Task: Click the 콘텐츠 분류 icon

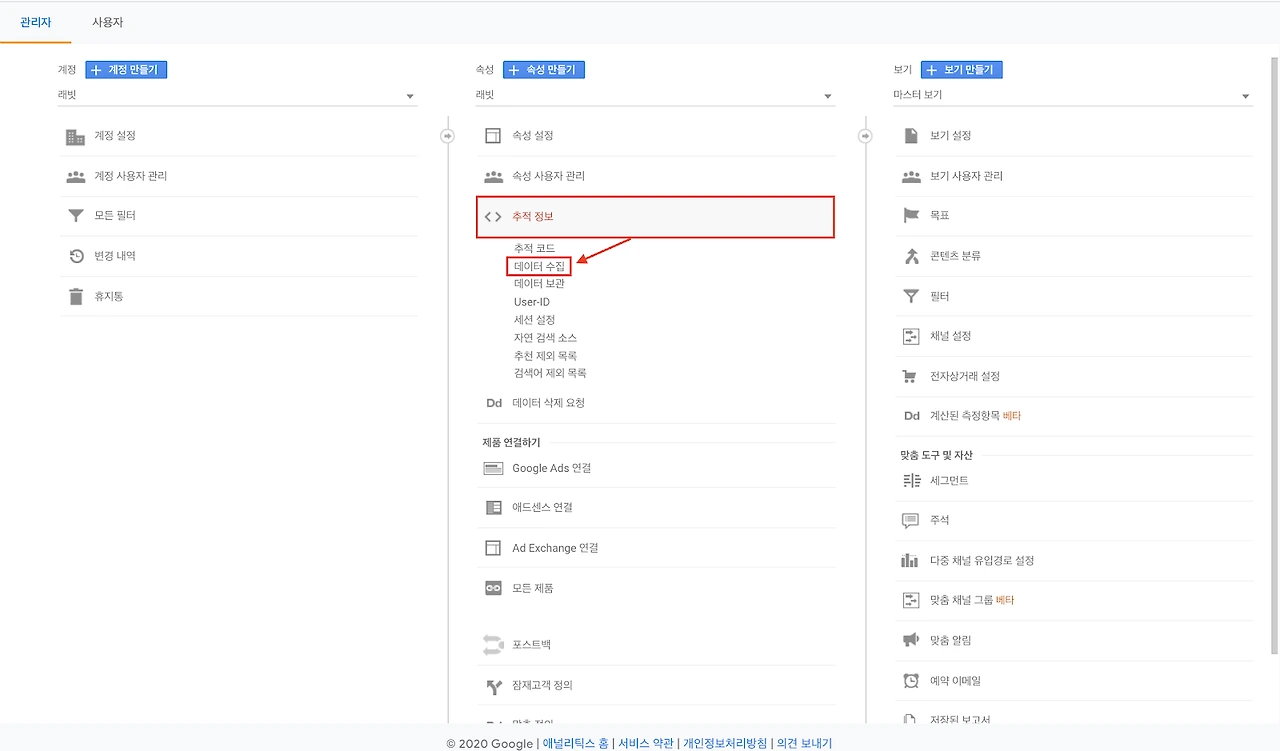Action: [911, 256]
